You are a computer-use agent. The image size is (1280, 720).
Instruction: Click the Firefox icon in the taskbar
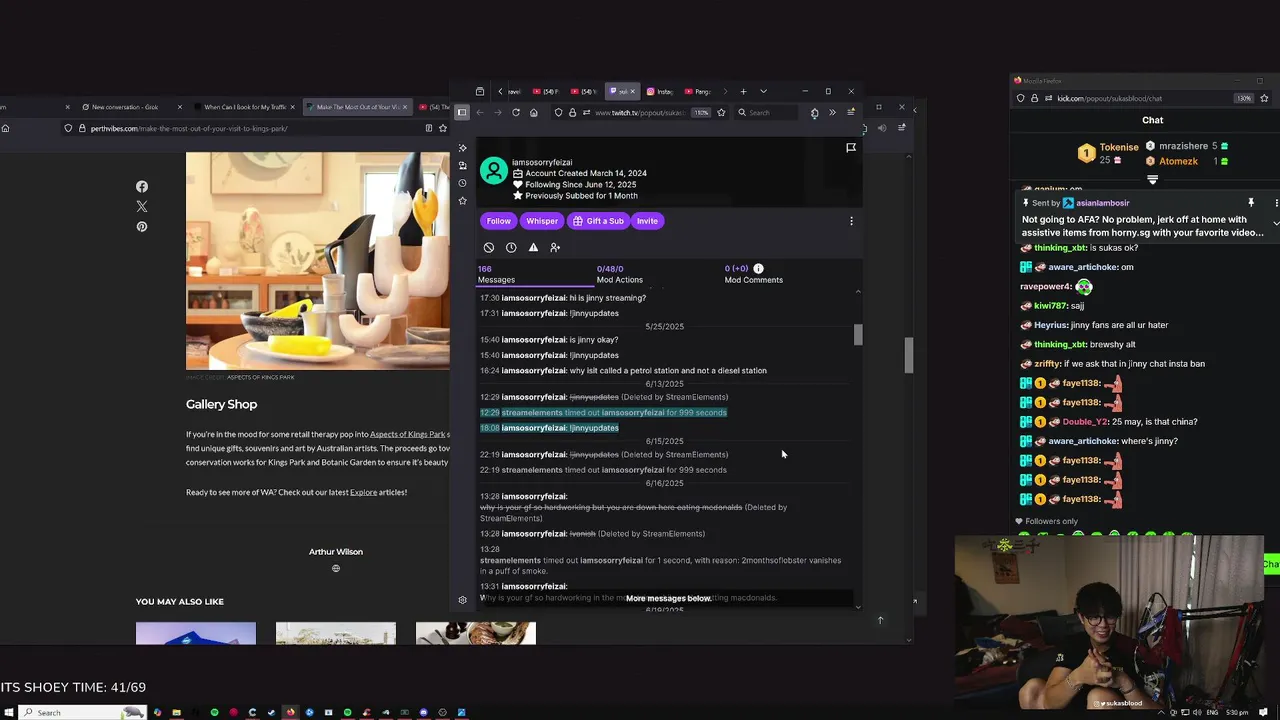pyautogui.click(x=290, y=713)
